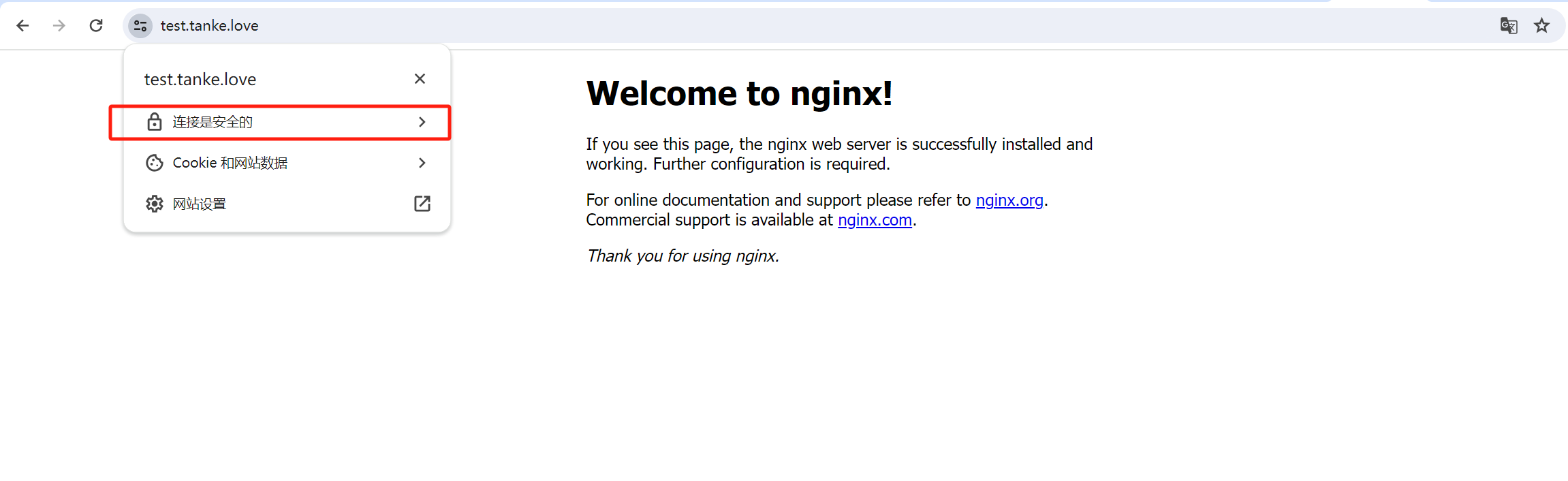Click the browser back arrow
Image resolution: width=1568 pixels, height=481 pixels.
tap(22, 26)
